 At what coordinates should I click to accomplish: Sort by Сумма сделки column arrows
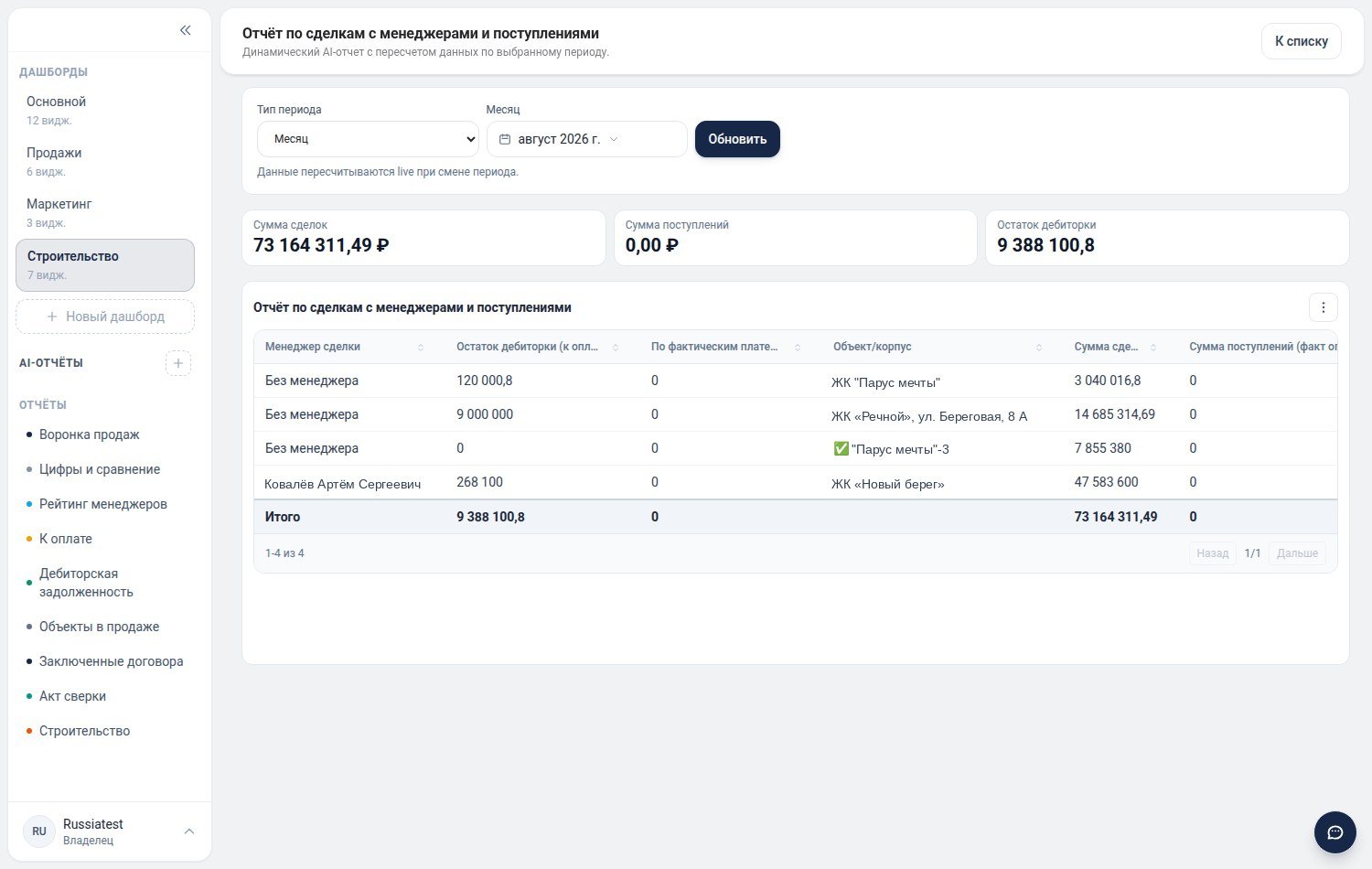[x=1153, y=348]
